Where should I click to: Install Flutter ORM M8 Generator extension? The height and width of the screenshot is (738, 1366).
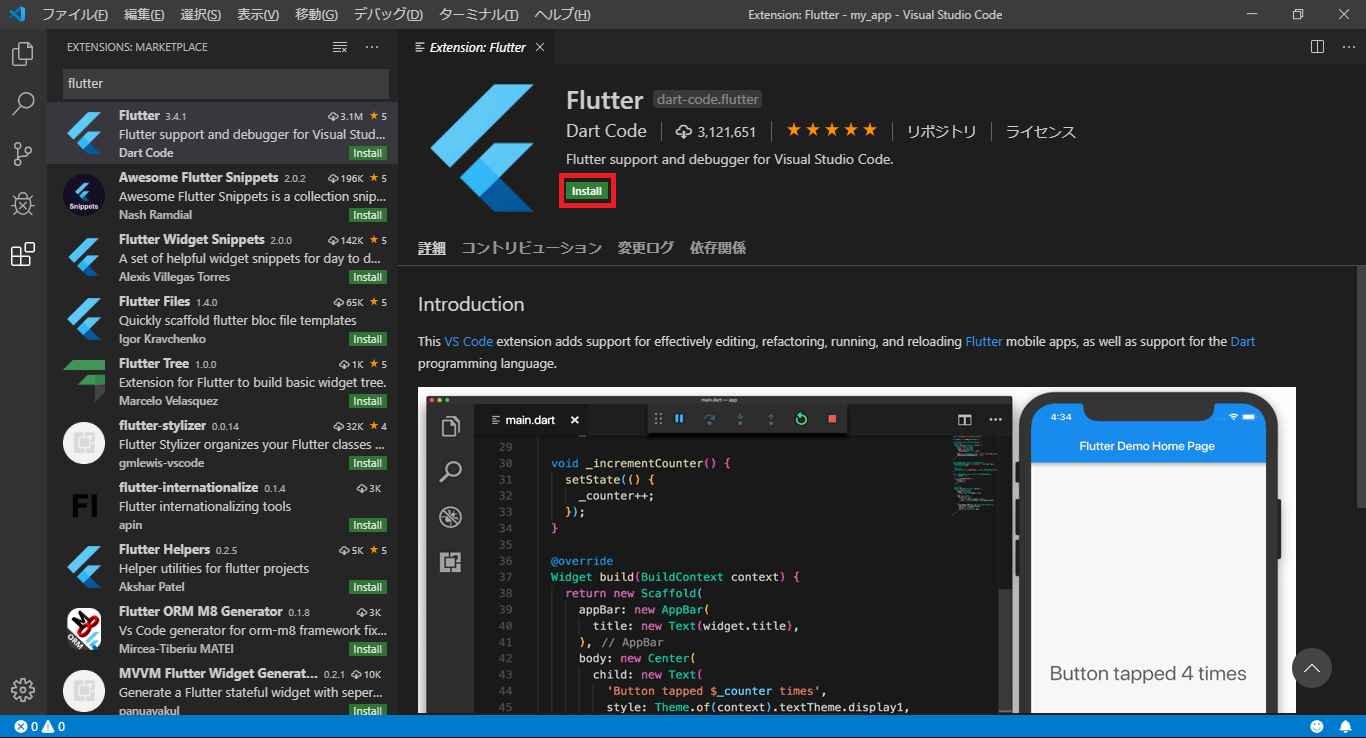(368, 649)
